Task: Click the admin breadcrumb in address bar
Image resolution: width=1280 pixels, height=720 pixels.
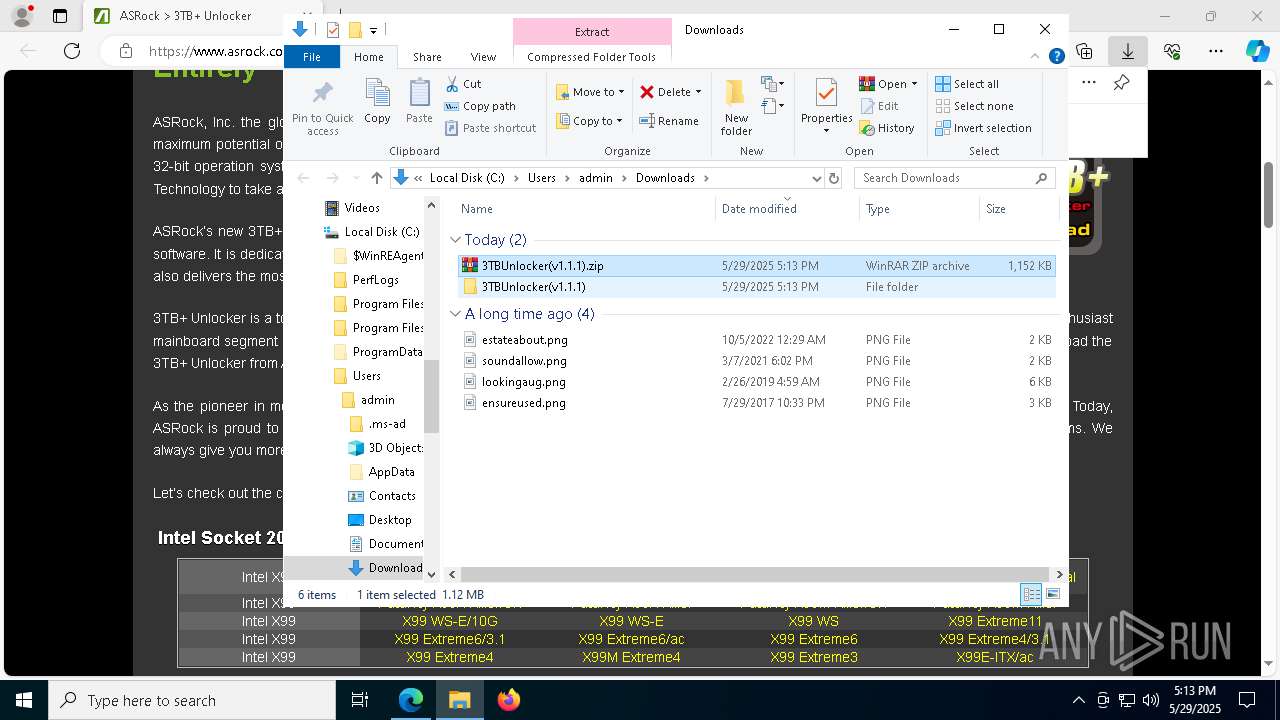Action: [x=595, y=178]
